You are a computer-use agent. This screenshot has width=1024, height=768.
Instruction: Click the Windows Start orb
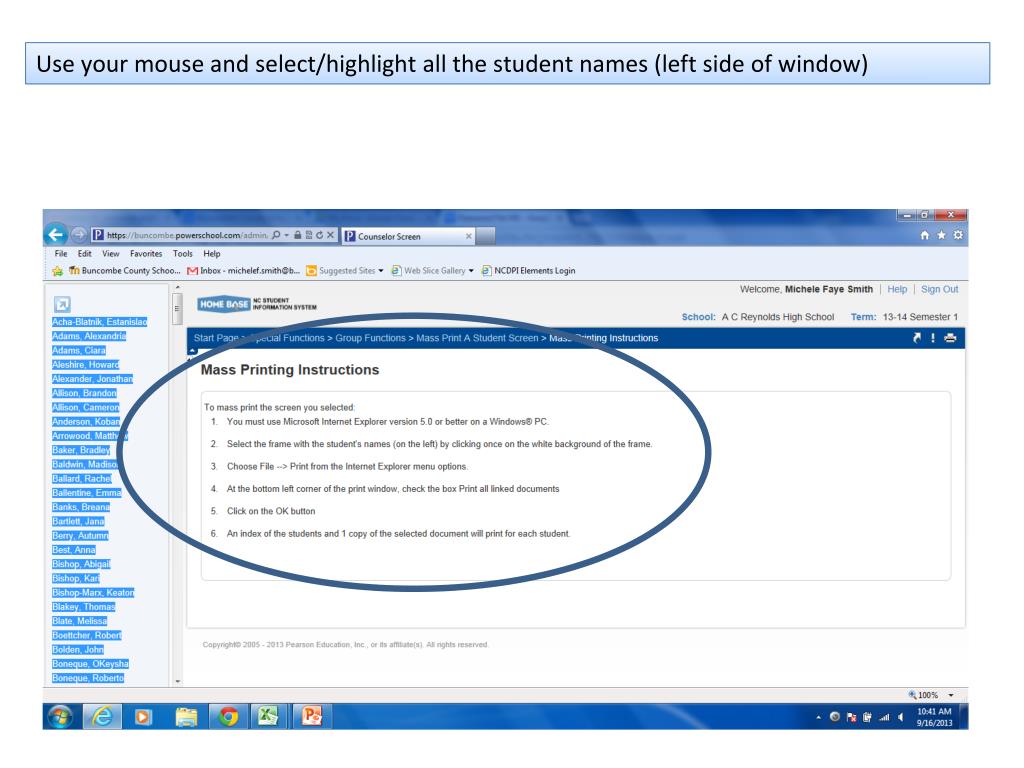point(60,716)
